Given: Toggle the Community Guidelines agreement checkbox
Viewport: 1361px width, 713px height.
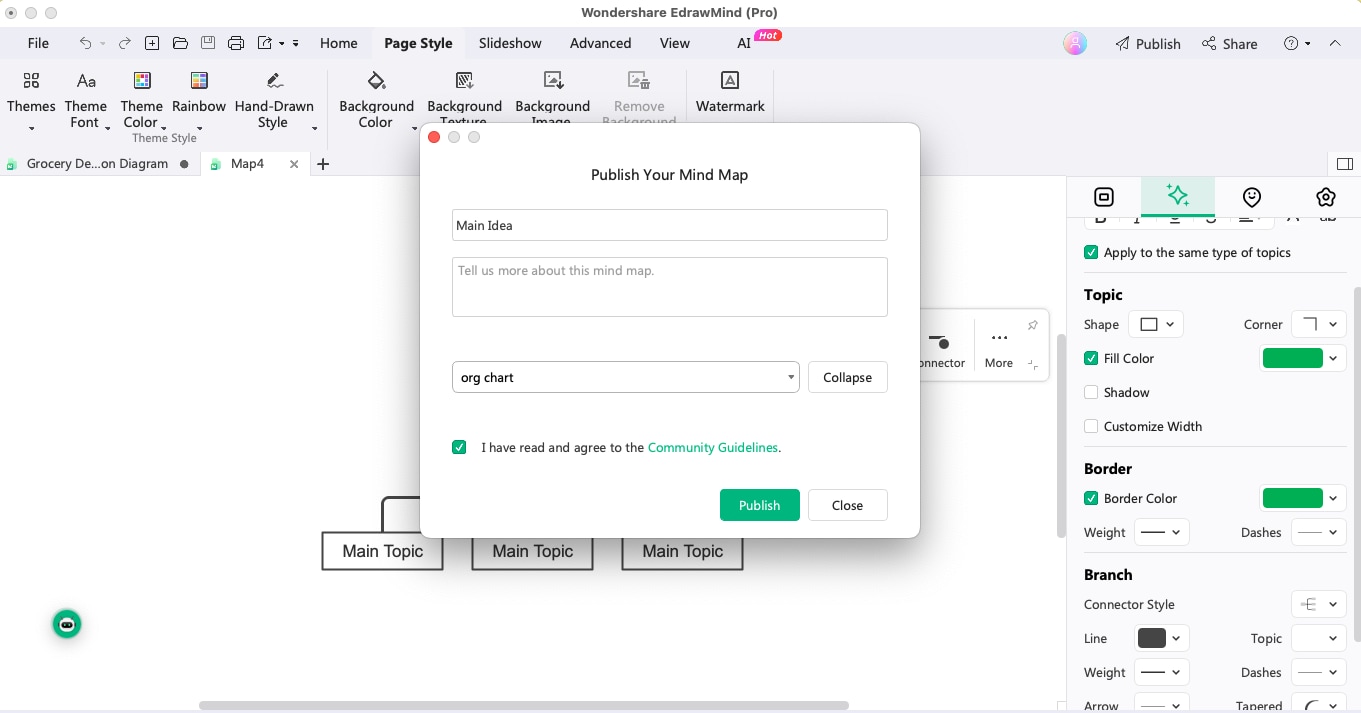Looking at the screenshot, I should [x=459, y=448].
